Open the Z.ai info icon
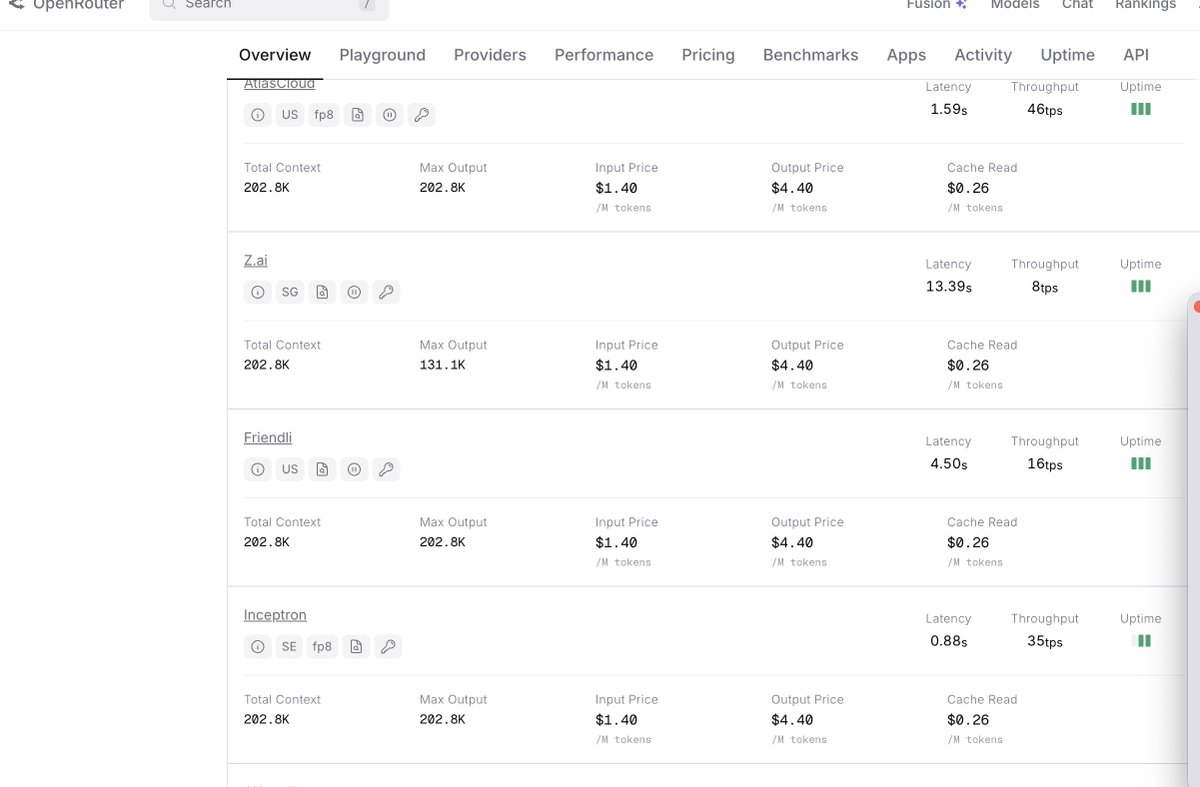 tap(258, 292)
